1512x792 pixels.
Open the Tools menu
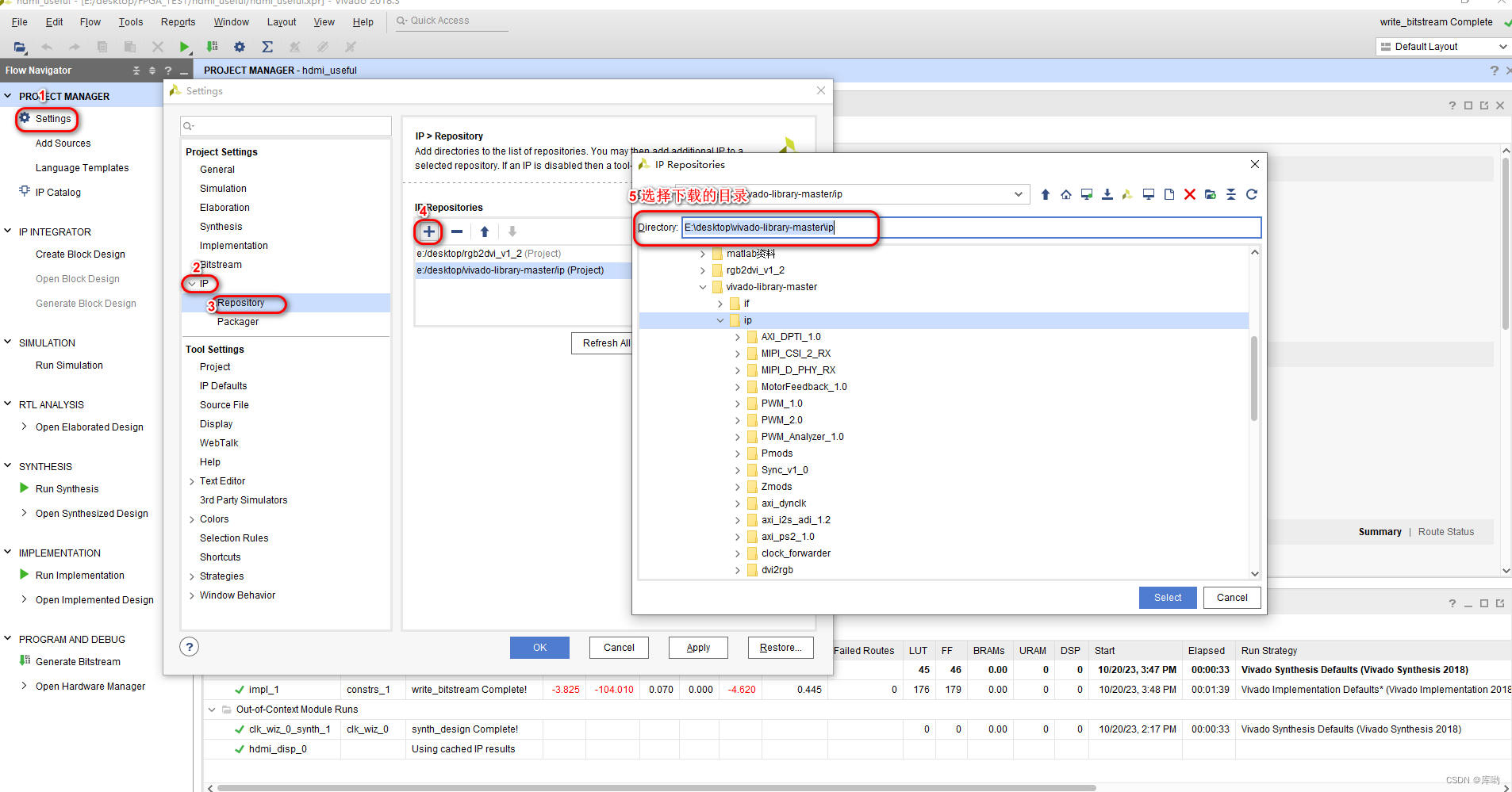tap(131, 22)
